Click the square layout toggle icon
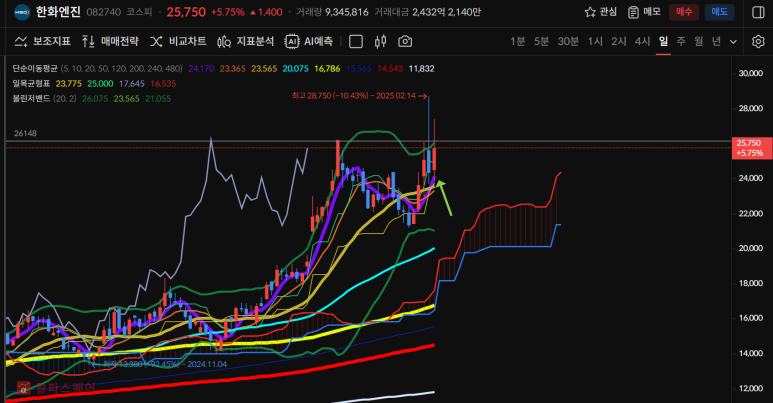Image resolution: width=773 pixels, height=403 pixels. 355,42
